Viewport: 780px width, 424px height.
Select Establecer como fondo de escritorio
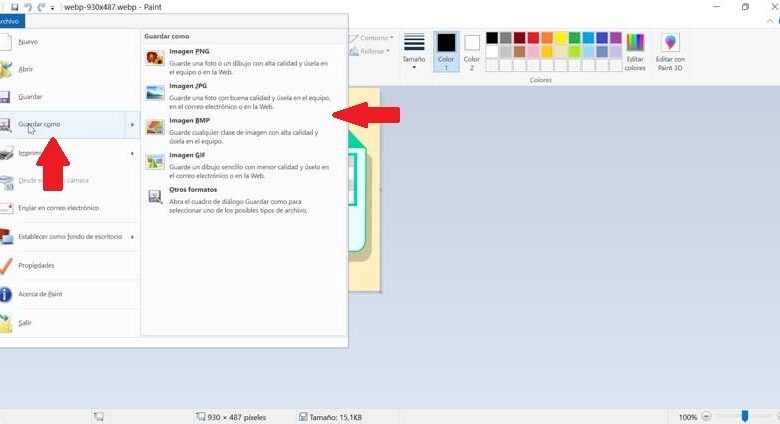pos(69,237)
